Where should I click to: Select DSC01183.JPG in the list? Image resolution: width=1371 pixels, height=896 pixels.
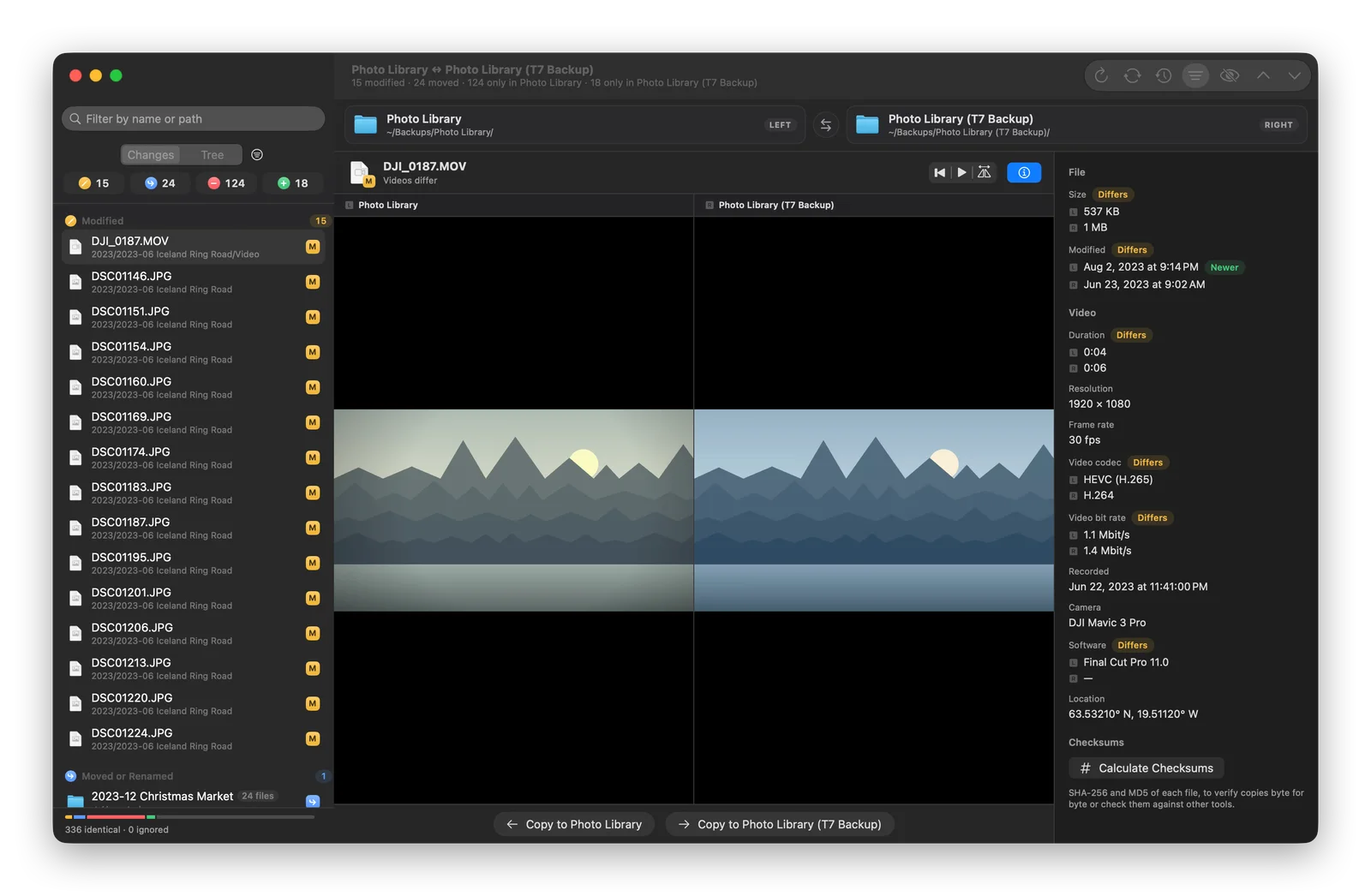click(193, 493)
